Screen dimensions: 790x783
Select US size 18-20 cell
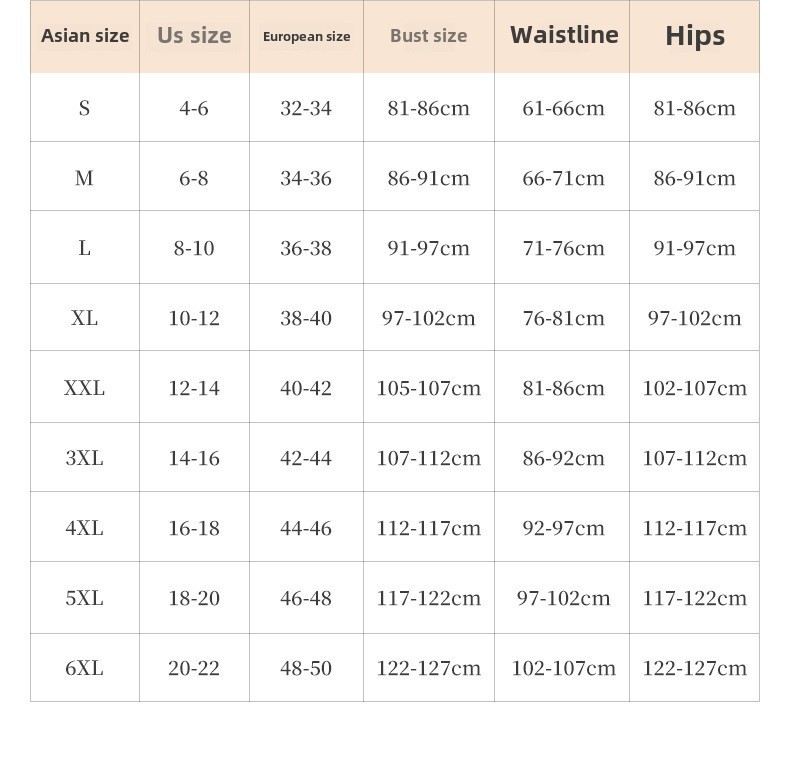tap(194, 599)
